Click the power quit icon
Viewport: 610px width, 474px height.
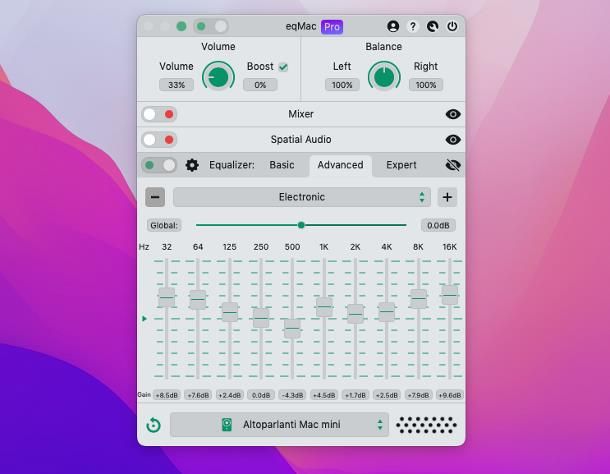(x=452, y=26)
